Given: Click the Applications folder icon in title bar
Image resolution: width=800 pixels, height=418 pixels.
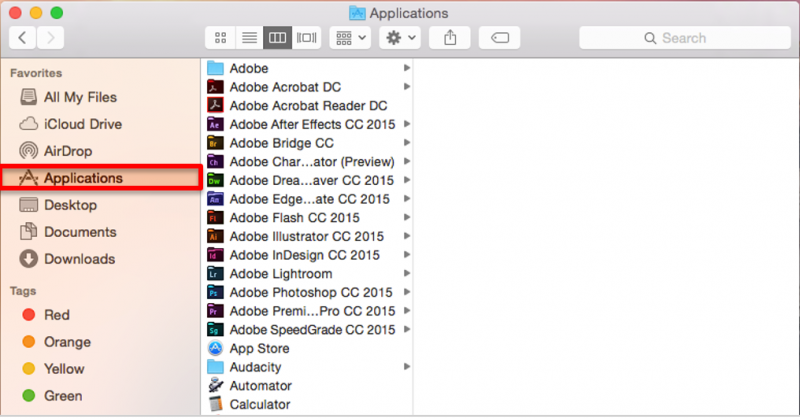Looking at the screenshot, I should [x=357, y=13].
